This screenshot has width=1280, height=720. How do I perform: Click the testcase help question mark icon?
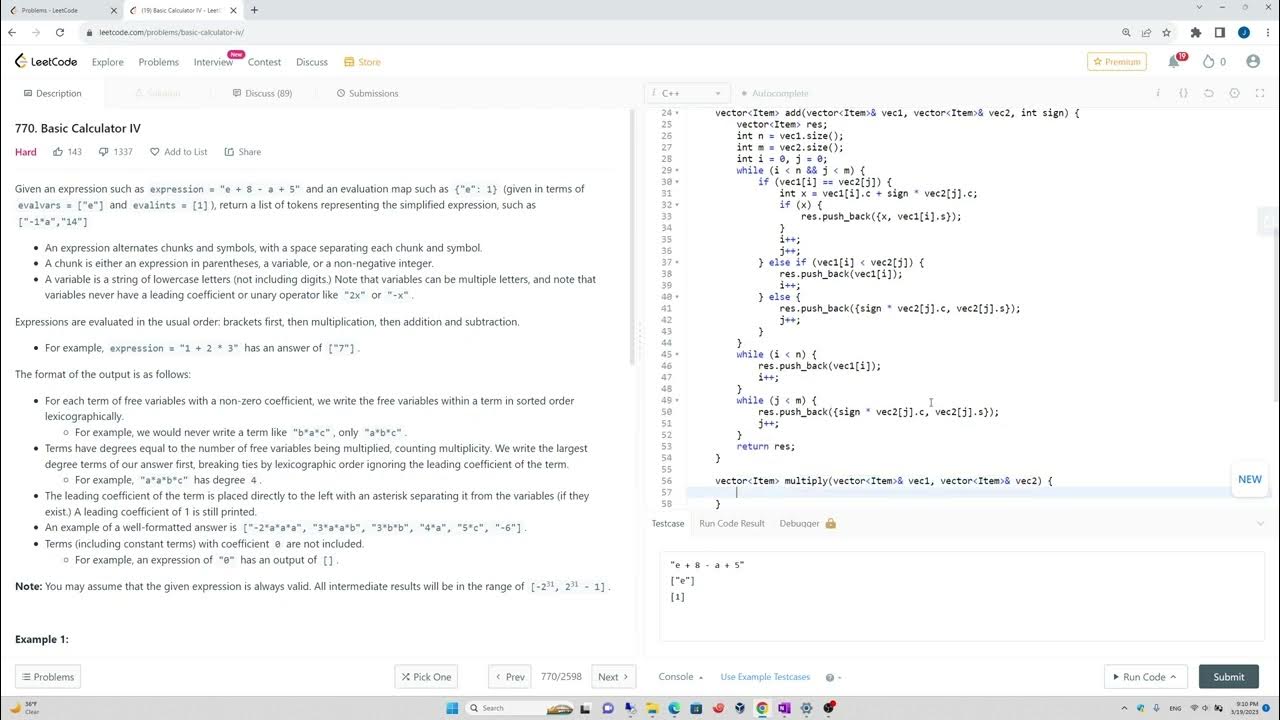coord(830,677)
